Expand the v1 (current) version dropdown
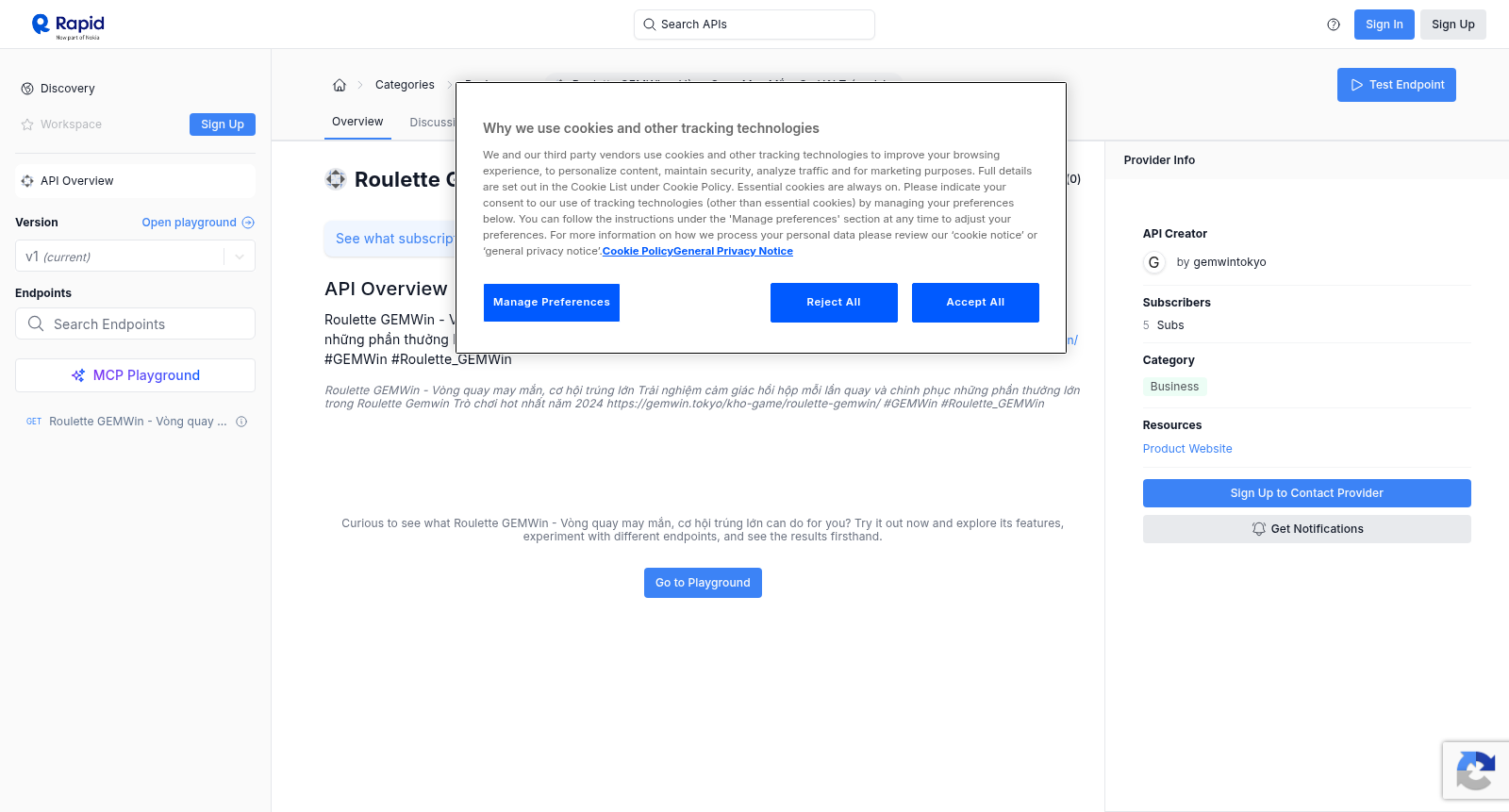The height and width of the screenshot is (812, 1509). tap(135, 257)
